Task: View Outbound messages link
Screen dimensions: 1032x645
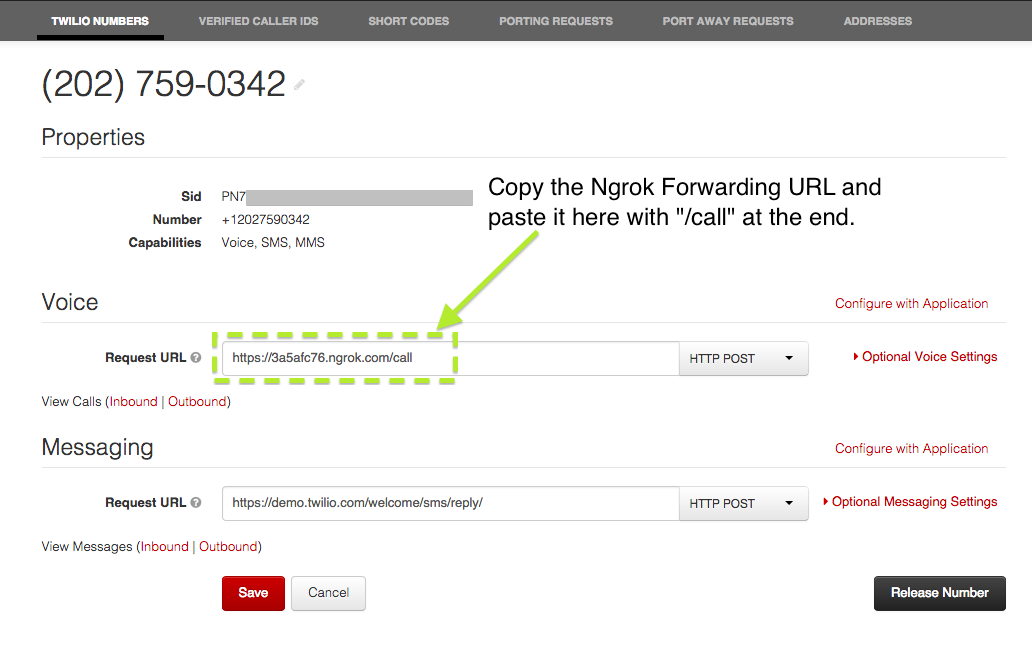Action: coord(228,546)
